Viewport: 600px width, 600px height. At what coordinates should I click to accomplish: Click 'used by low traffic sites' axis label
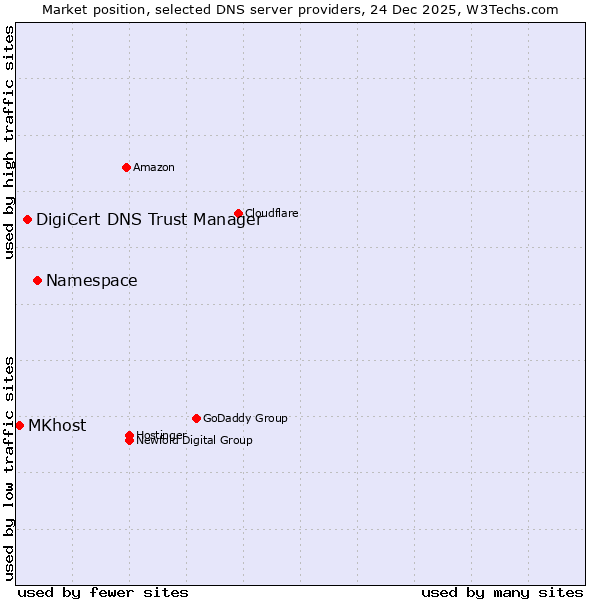[x=8, y=469]
